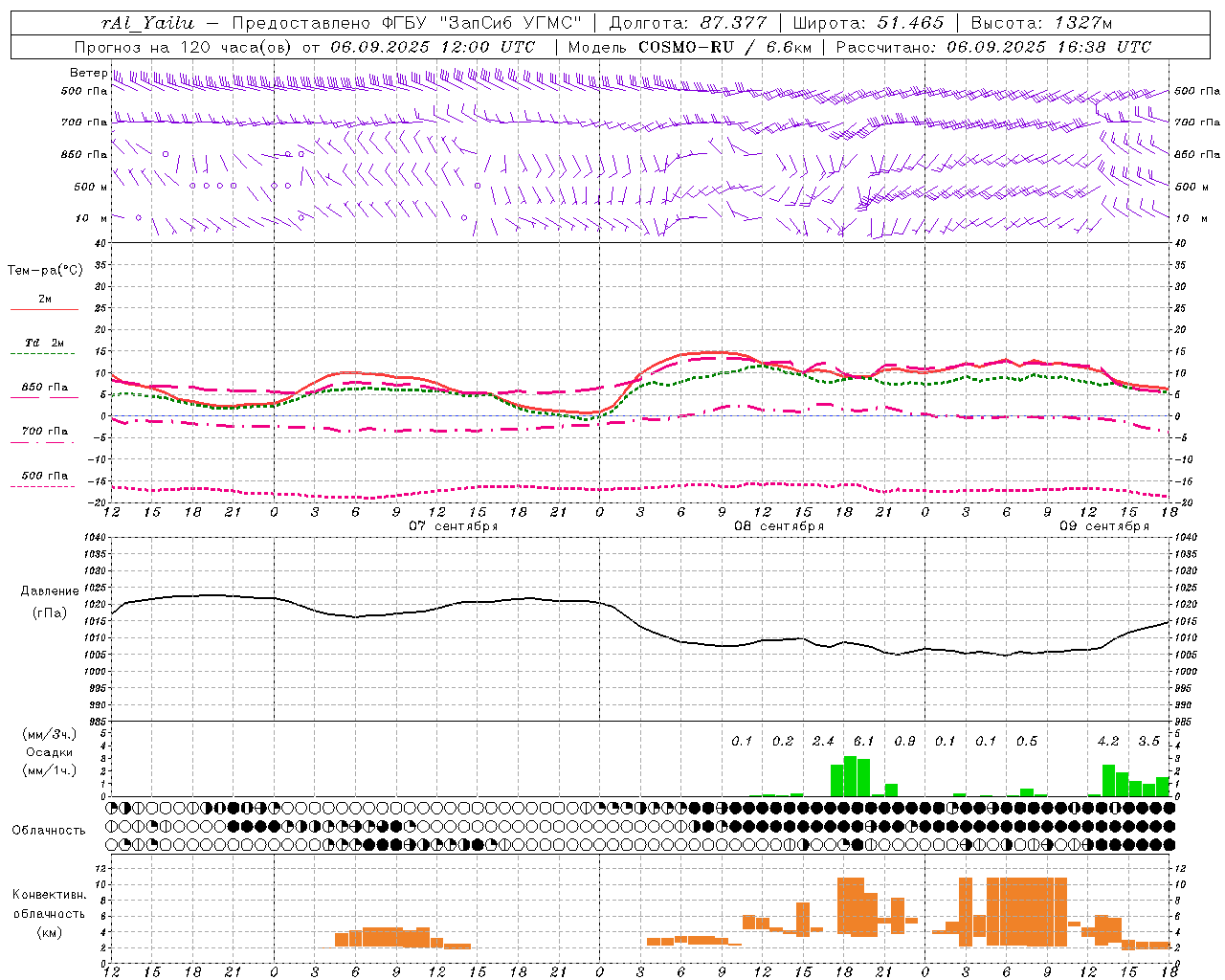Click the 'Ветер' wind panel label
The height and width of the screenshot is (980, 1225).
pyautogui.click(x=88, y=73)
